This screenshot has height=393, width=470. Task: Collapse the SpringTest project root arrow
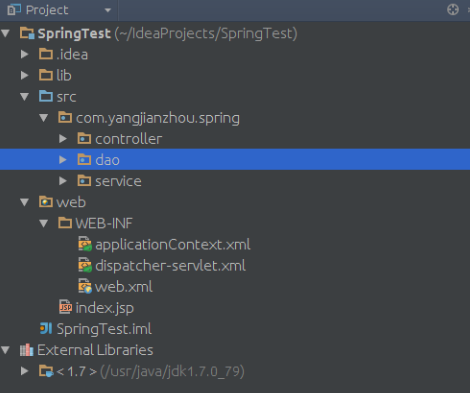[x=5, y=33]
